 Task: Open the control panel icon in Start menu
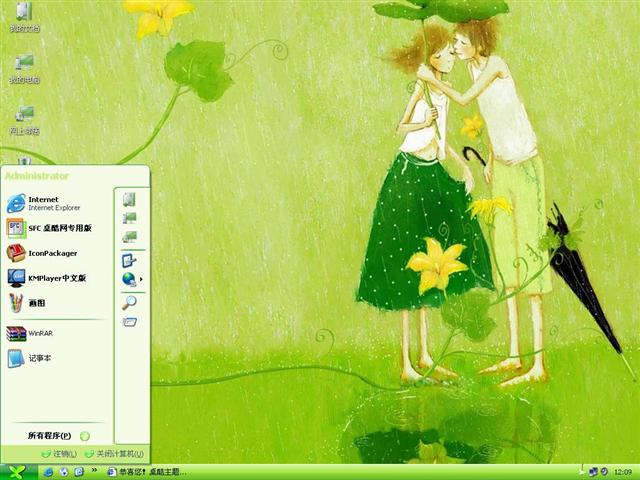pos(129,260)
